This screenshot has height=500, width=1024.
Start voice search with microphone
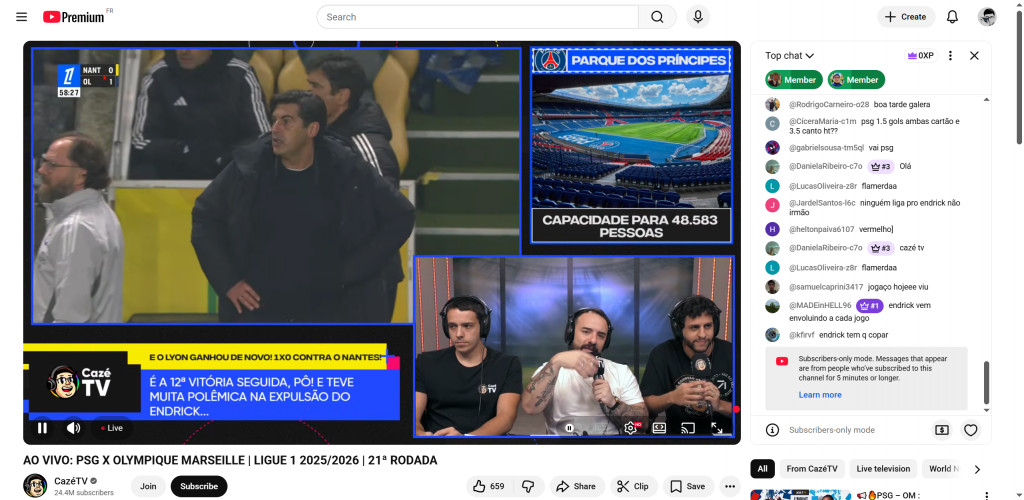[697, 17]
